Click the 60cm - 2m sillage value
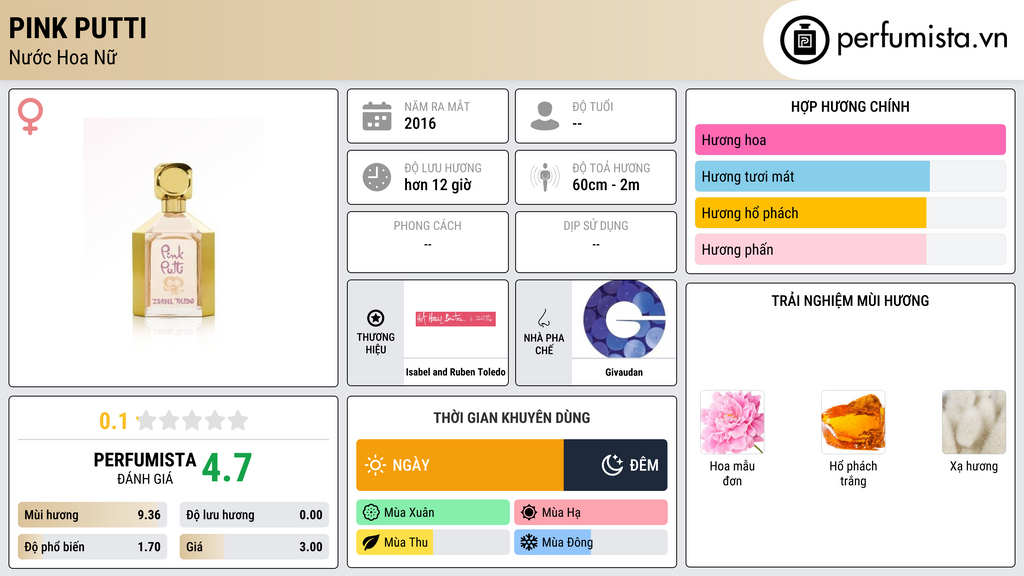This screenshot has height=576, width=1024. pos(606,185)
